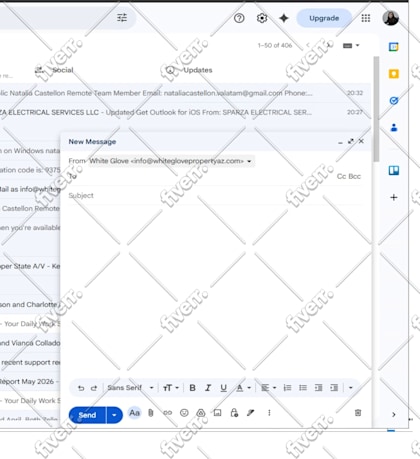Send the new message
The image size is (420, 459).
(x=87, y=415)
